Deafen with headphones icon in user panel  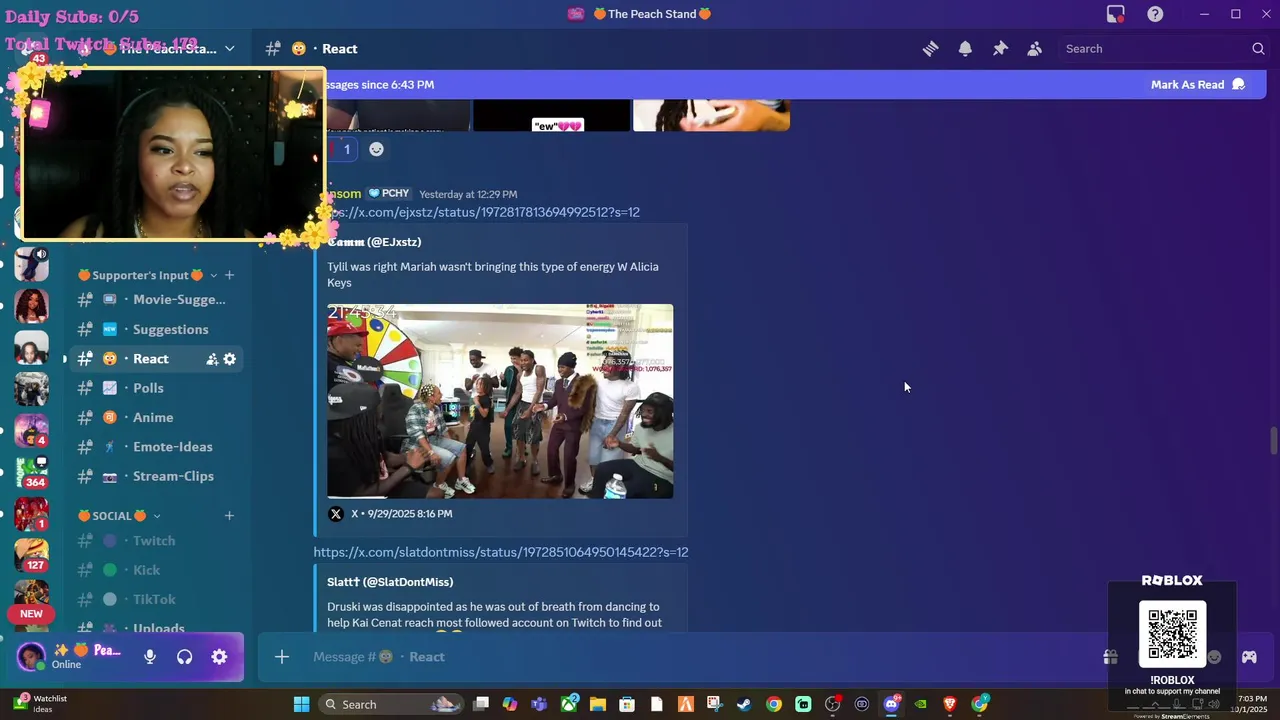click(x=185, y=657)
